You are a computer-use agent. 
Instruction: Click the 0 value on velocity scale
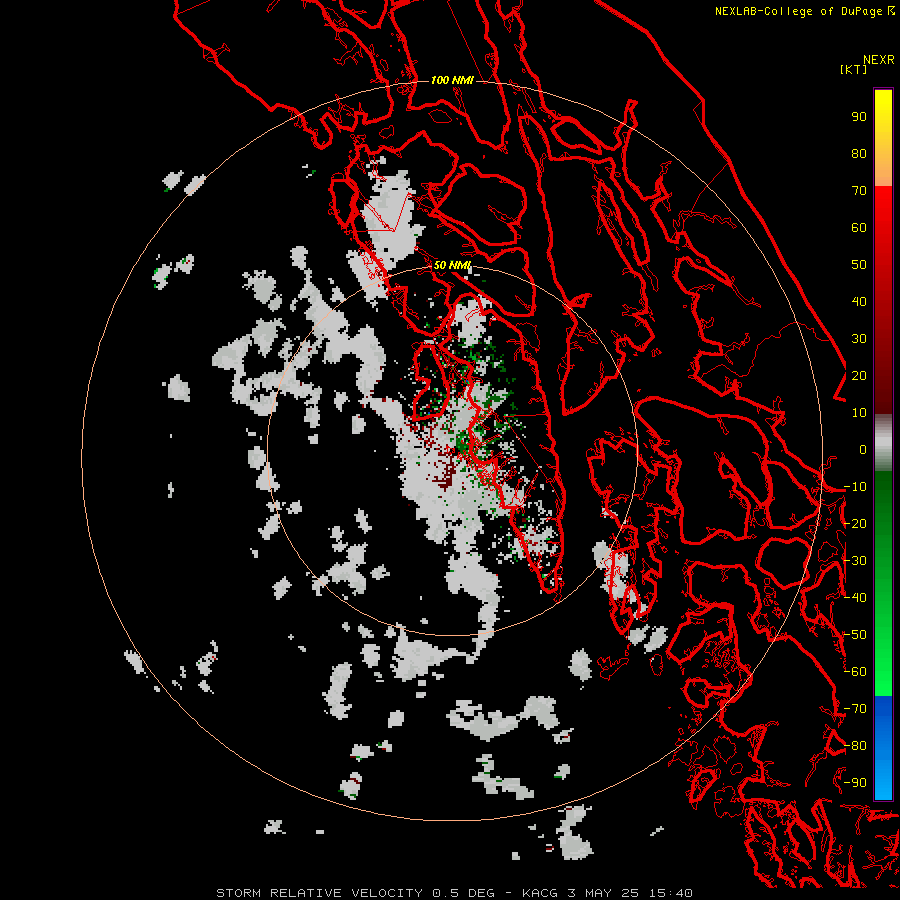pyautogui.click(x=863, y=450)
